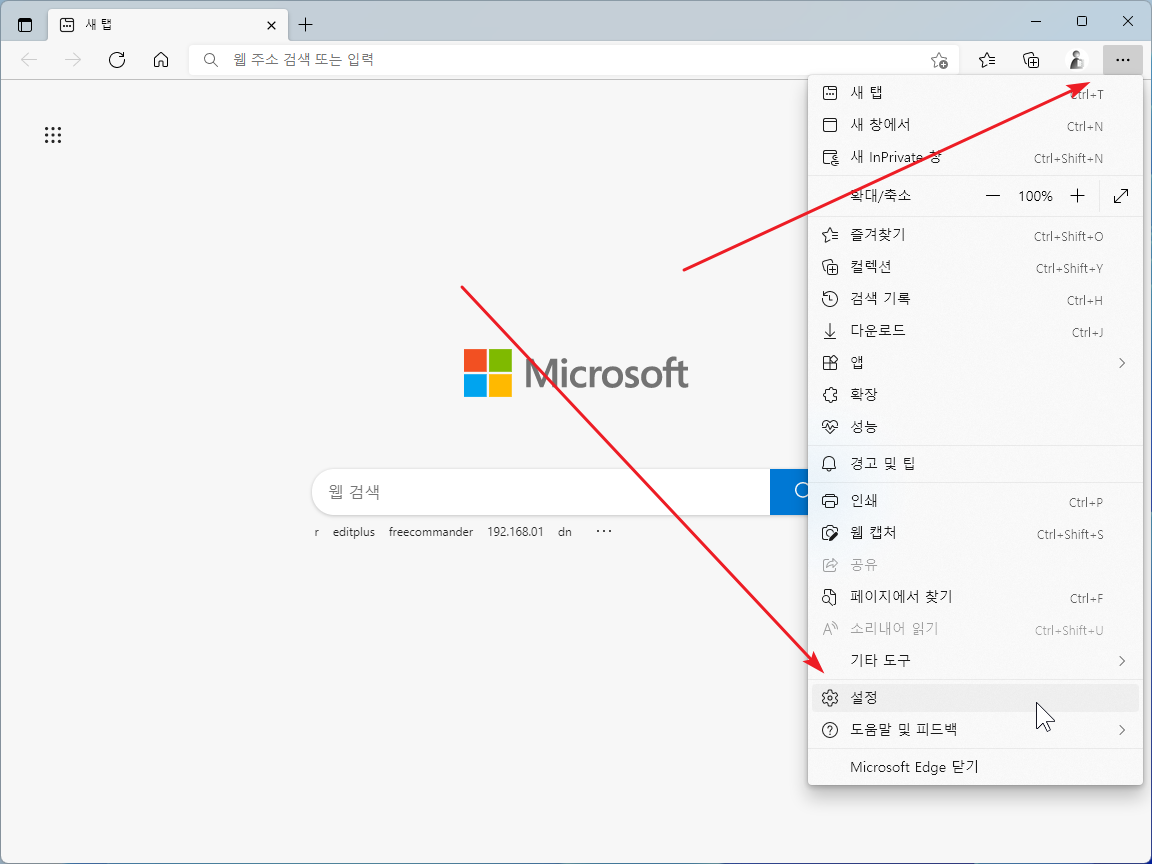The width and height of the screenshot is (1152, 864).
Task: Decrease zoom with minus button
Action: coord(993,196)
